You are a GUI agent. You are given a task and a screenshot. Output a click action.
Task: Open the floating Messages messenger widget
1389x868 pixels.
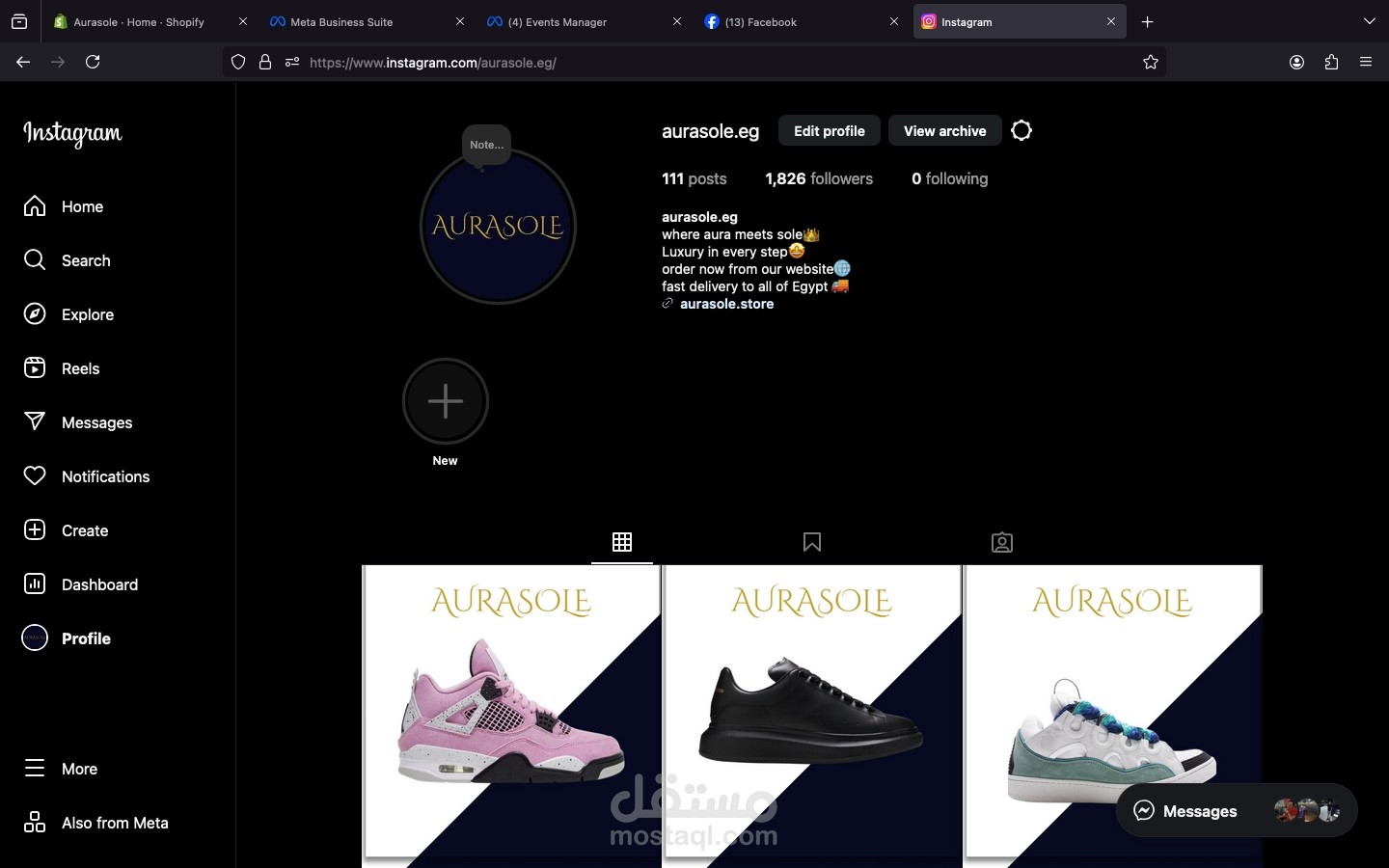click(1237, 811)
